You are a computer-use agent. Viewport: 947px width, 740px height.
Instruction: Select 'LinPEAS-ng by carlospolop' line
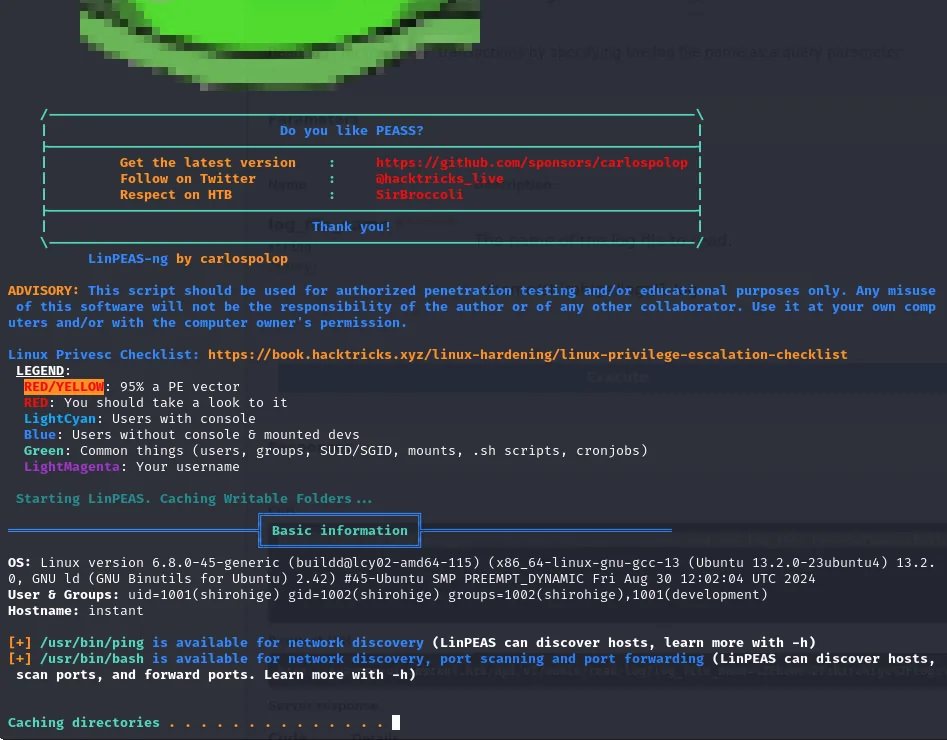(x=188, y=259)
